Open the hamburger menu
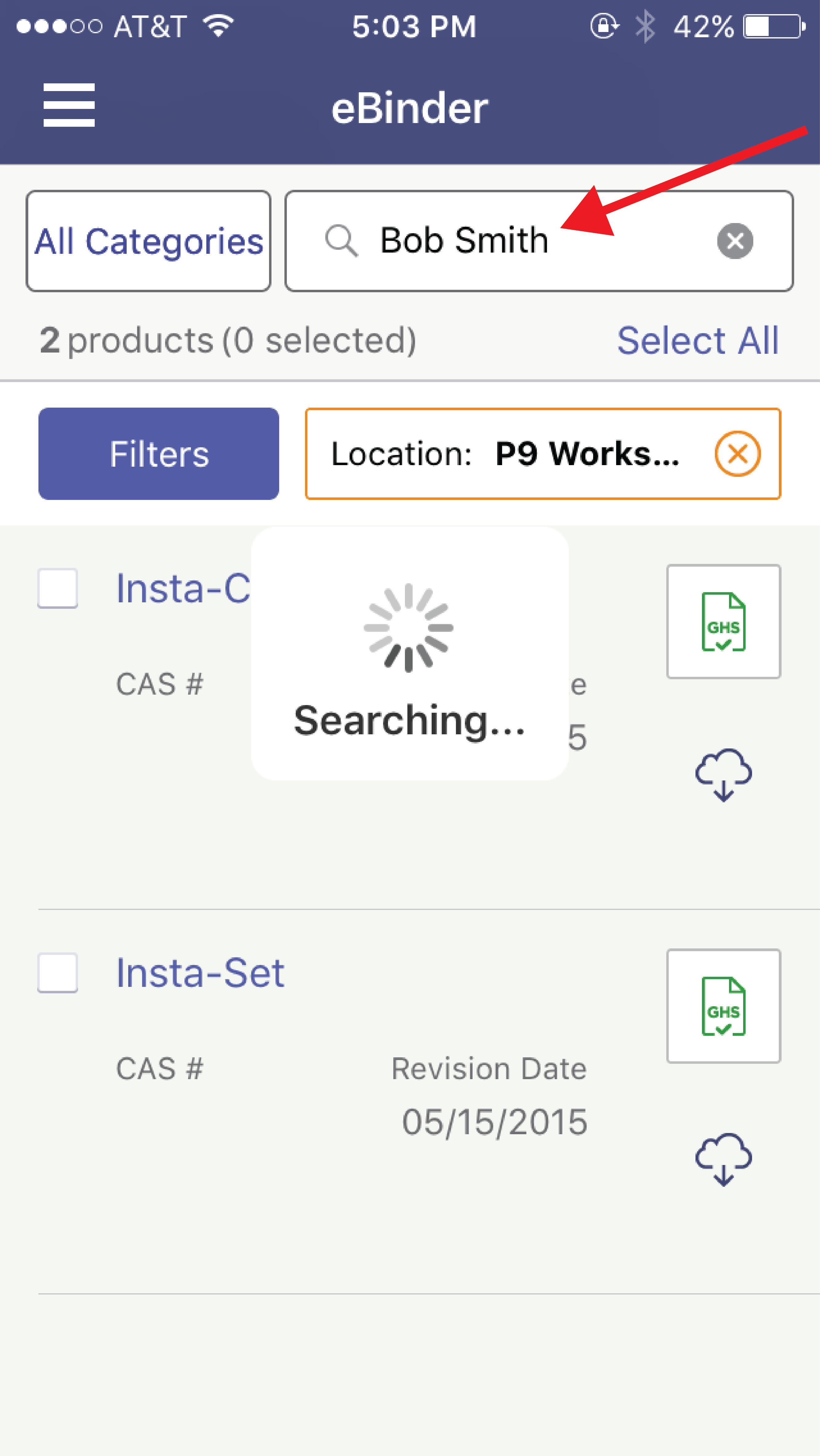820x1456 pixels. (69, 105)
